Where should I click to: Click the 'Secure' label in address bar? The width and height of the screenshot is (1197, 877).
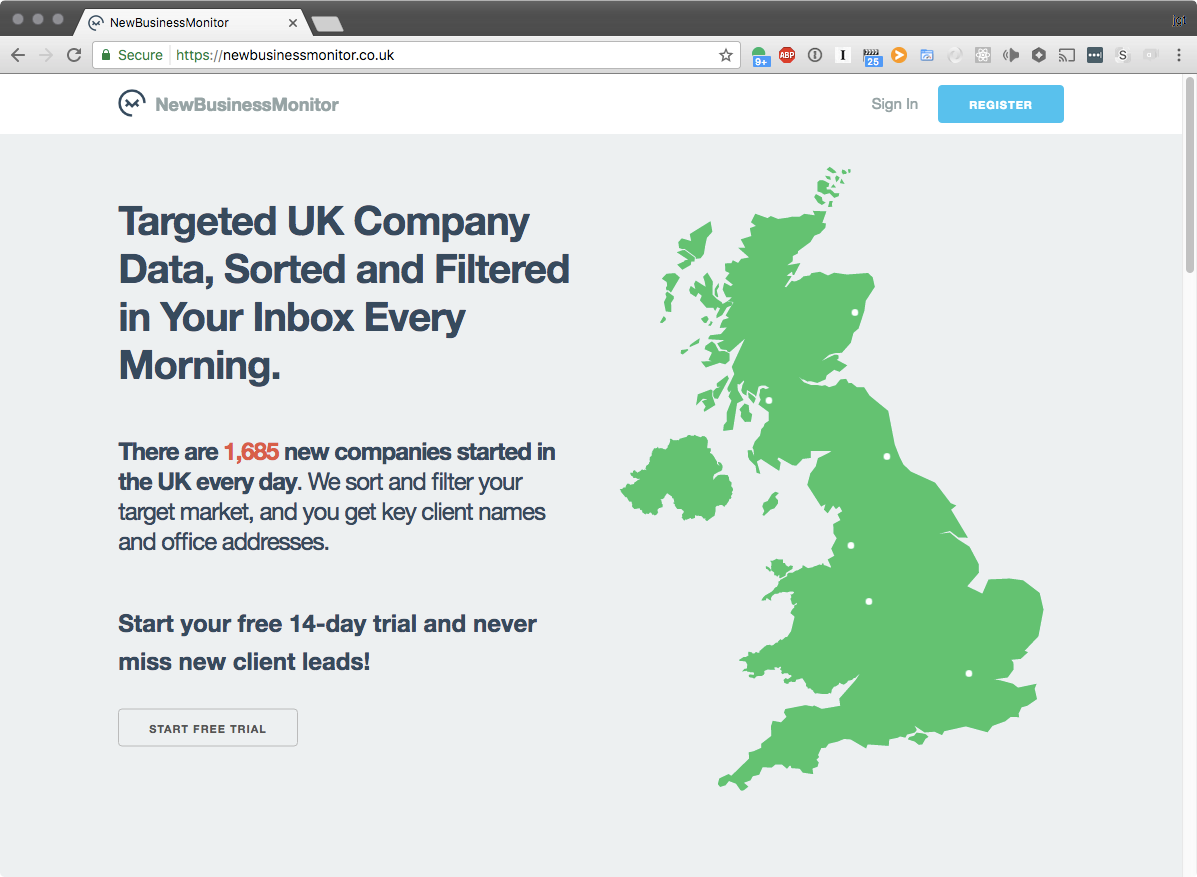click(x=140, y=55)
